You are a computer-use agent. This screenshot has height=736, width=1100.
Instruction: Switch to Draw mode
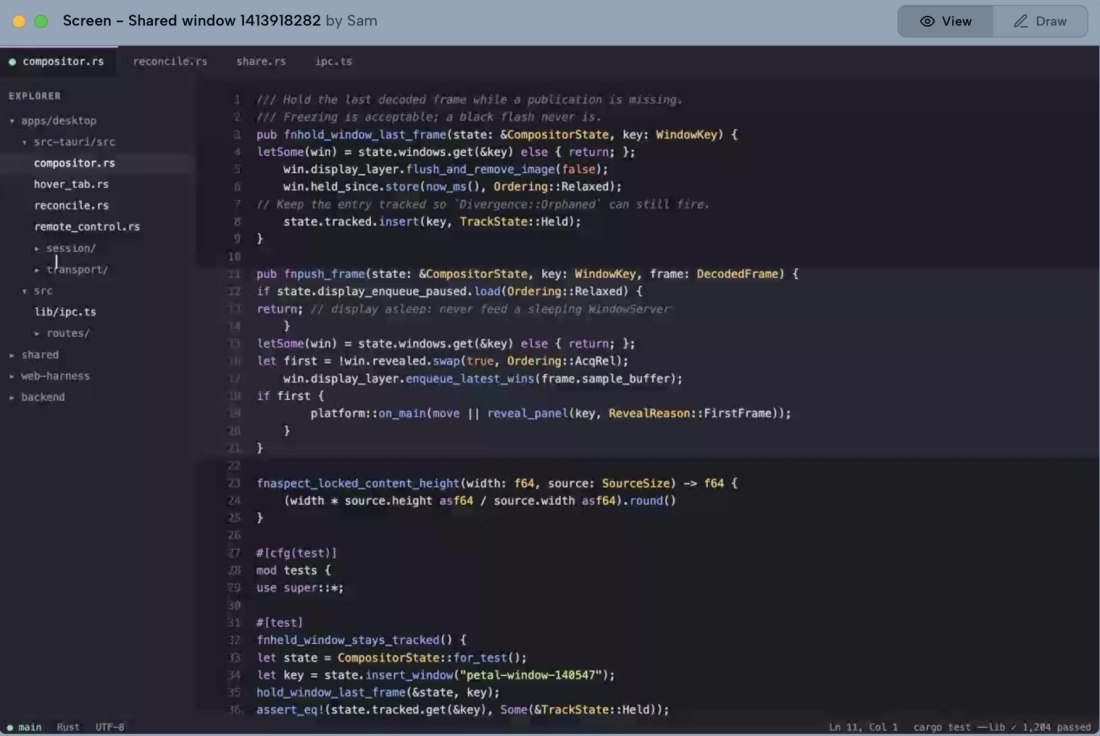coord(1040,21)
